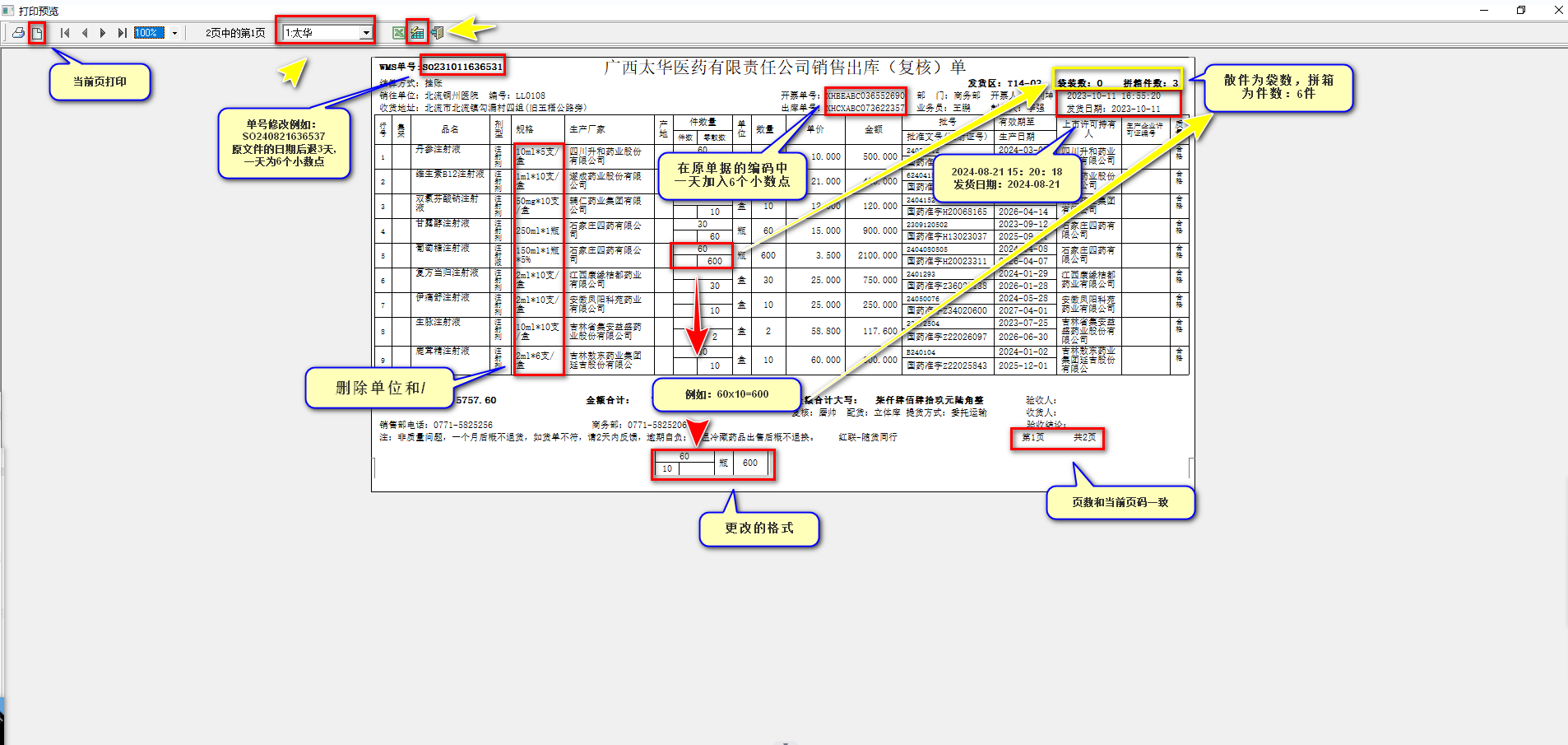
Task: Click product 复方当归注射液
Action: pyautogui.click(x=447, y=273)
